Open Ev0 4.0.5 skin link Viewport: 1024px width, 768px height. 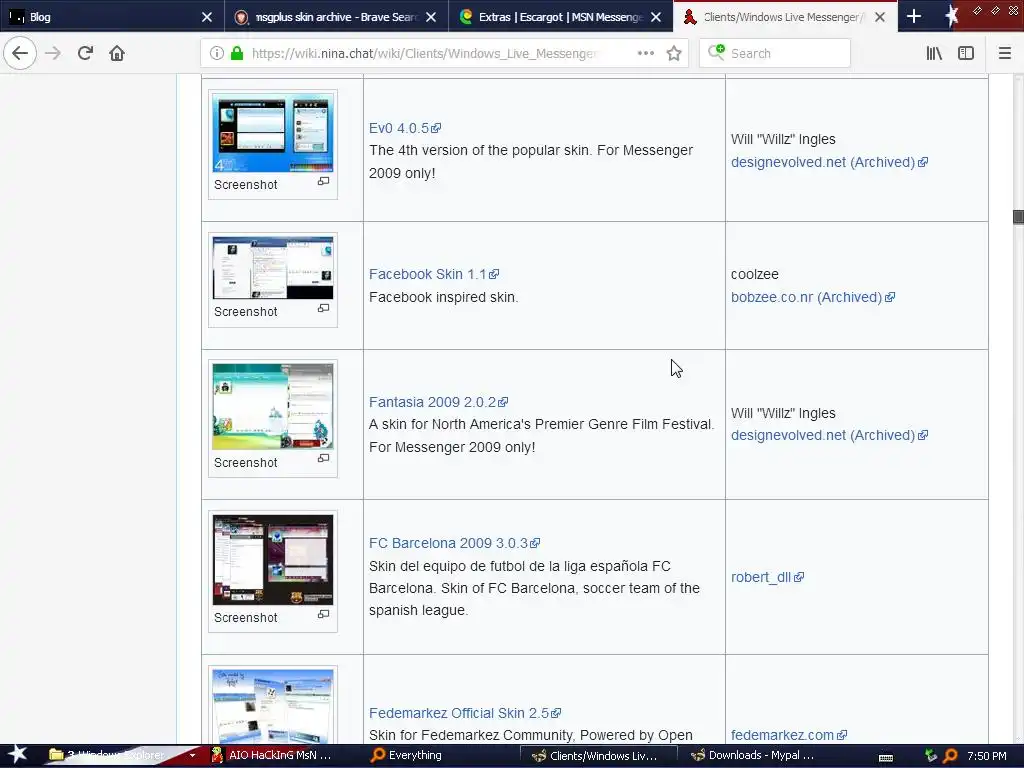coord(405,128)
